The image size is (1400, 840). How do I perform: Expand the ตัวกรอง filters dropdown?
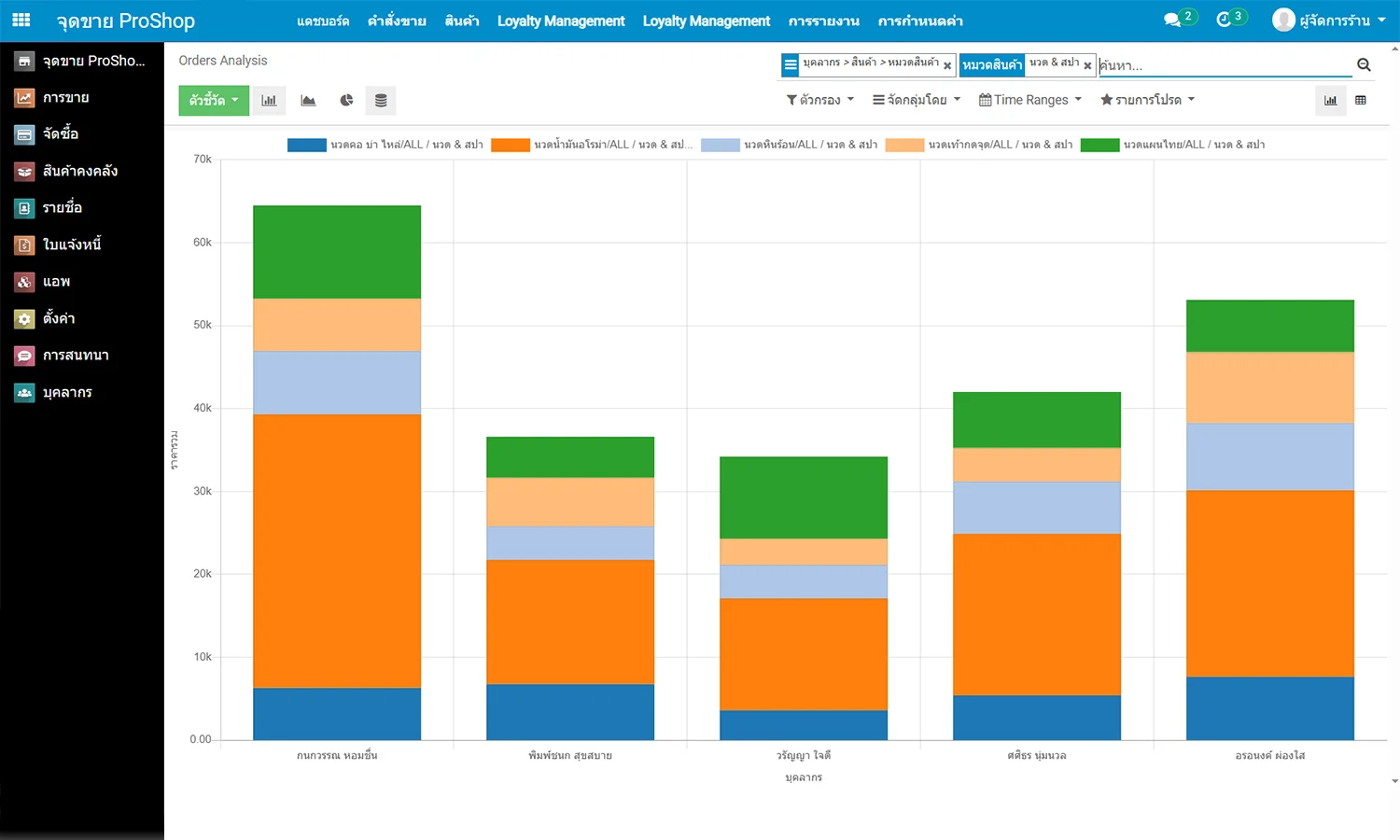pyautogui.click(x=819, y=100)
